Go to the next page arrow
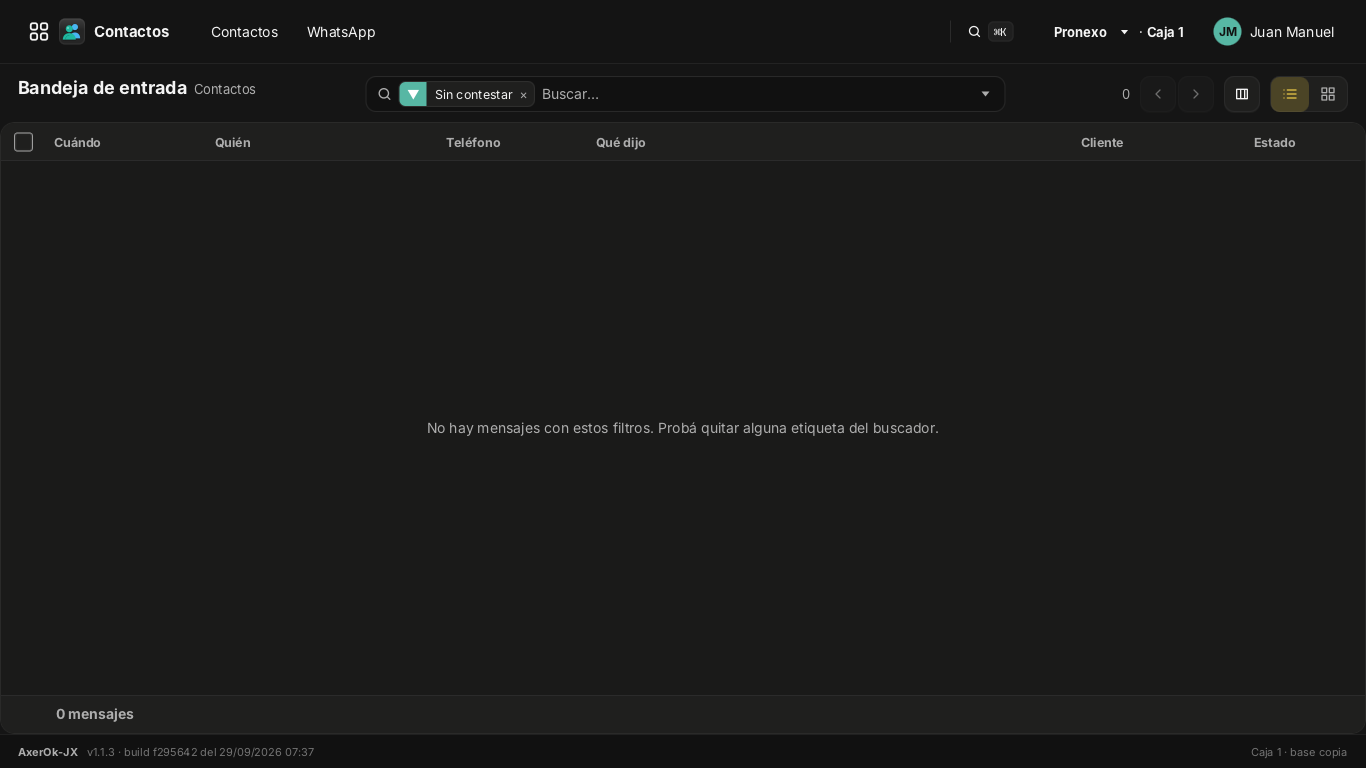This screenshot has width=1366, height=768. [1196, 94]
